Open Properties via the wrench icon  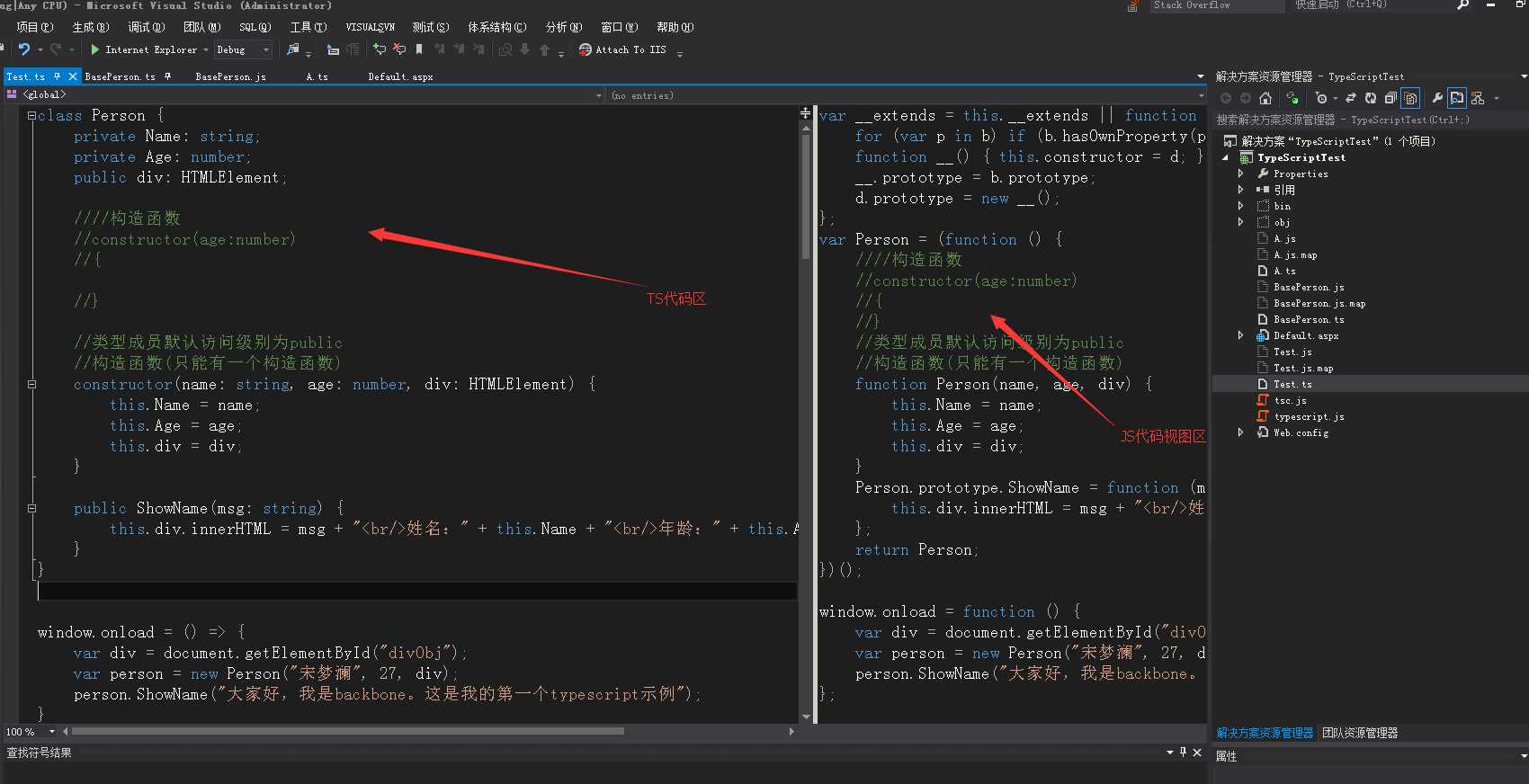(1437, 98)
